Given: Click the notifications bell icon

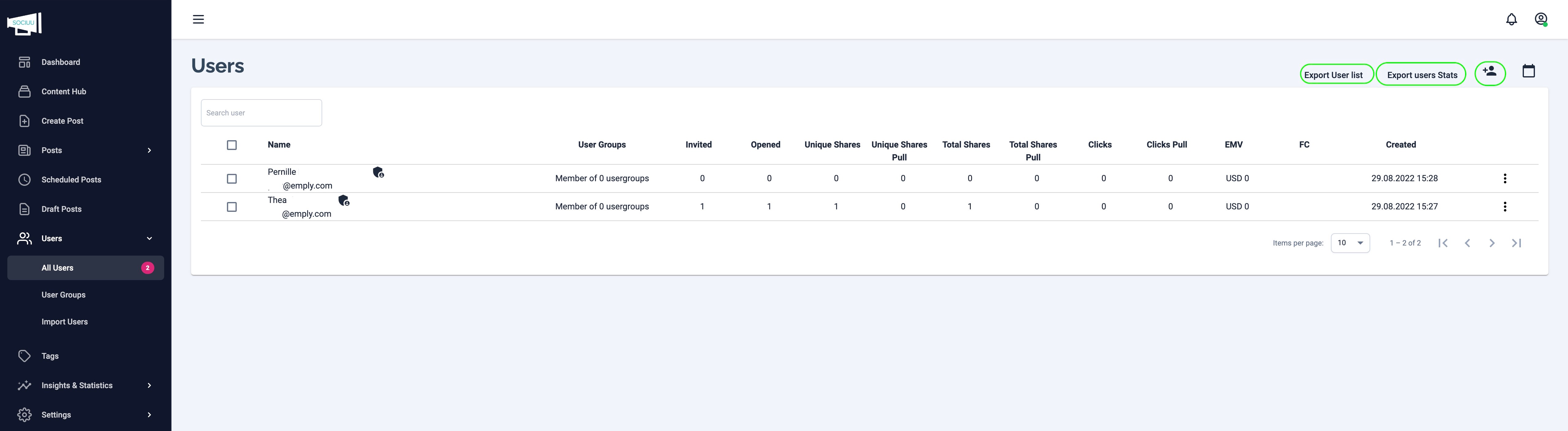Looking at the screenshot, I should [1511, 20].
